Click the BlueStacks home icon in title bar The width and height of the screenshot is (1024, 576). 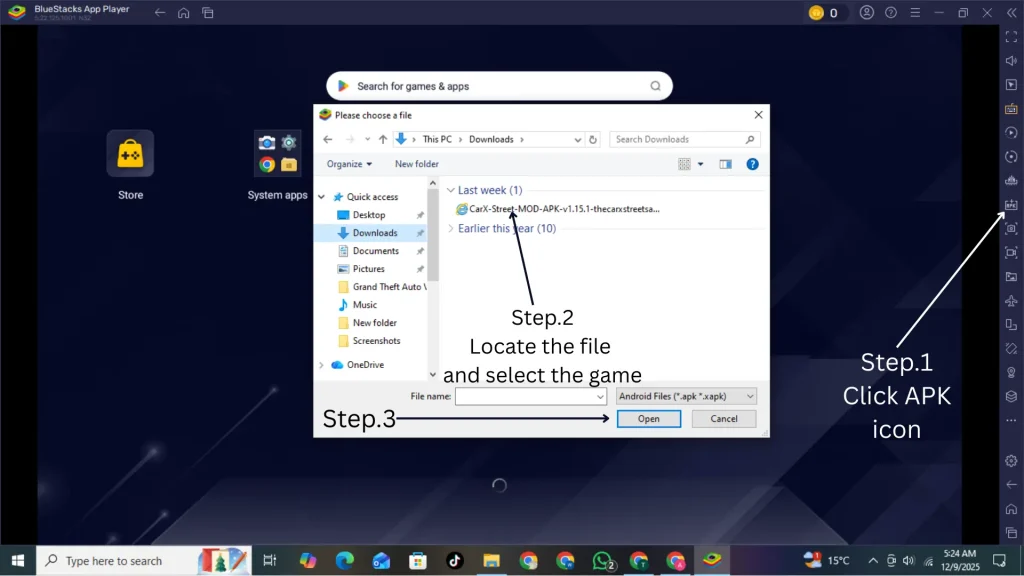183,13
